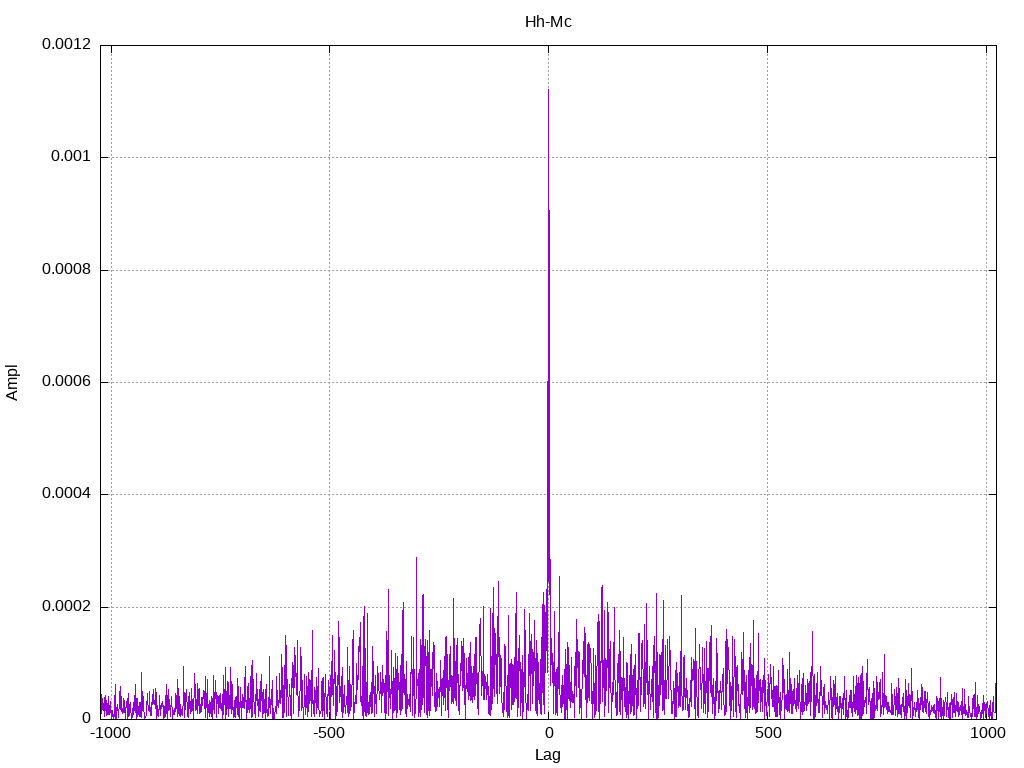
Task: Click the y-axis tick 0.001
Action: click(x=71, y=157)
